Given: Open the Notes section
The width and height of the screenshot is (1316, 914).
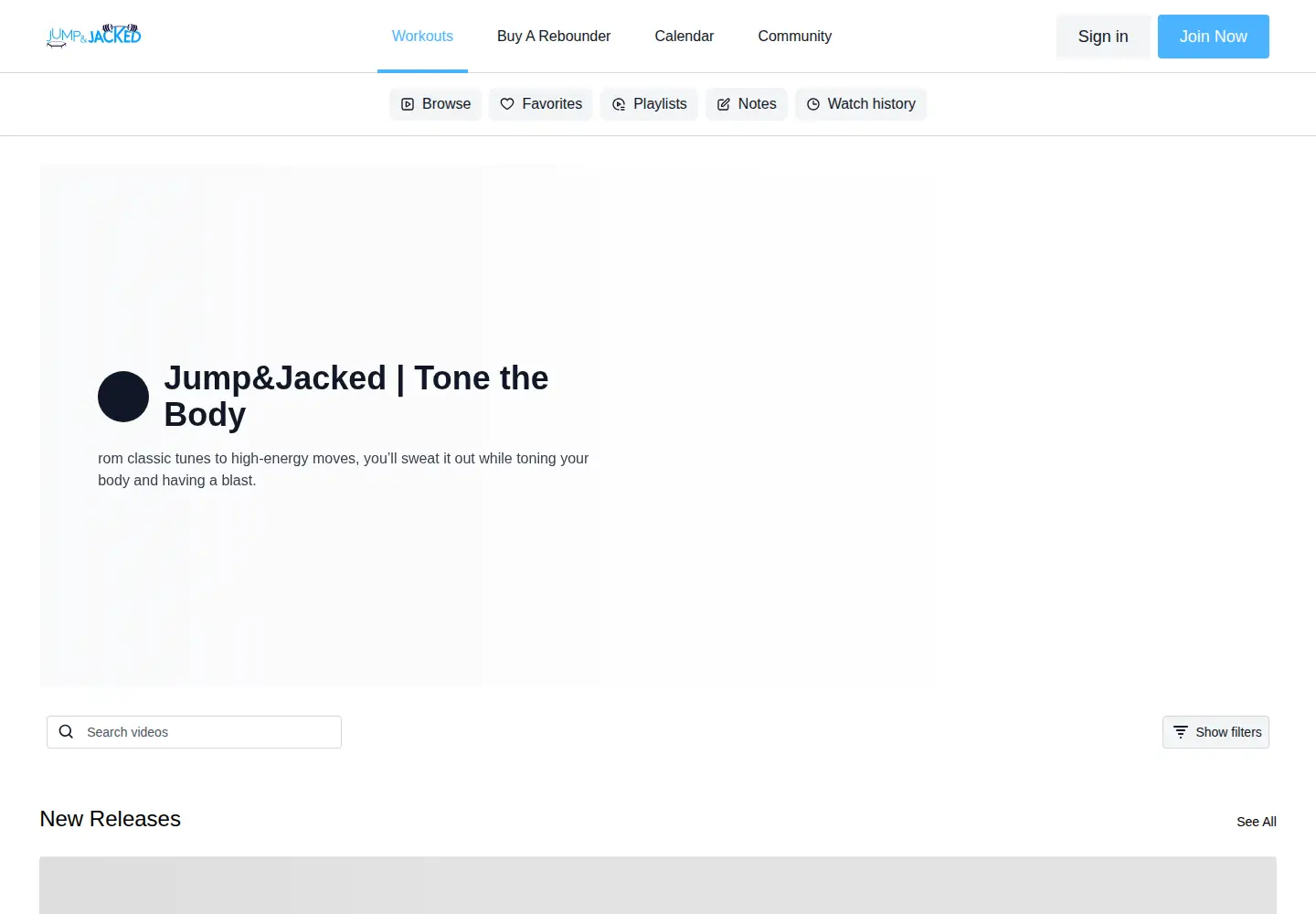Looking at the screenshot, I should tap(747, 104).
